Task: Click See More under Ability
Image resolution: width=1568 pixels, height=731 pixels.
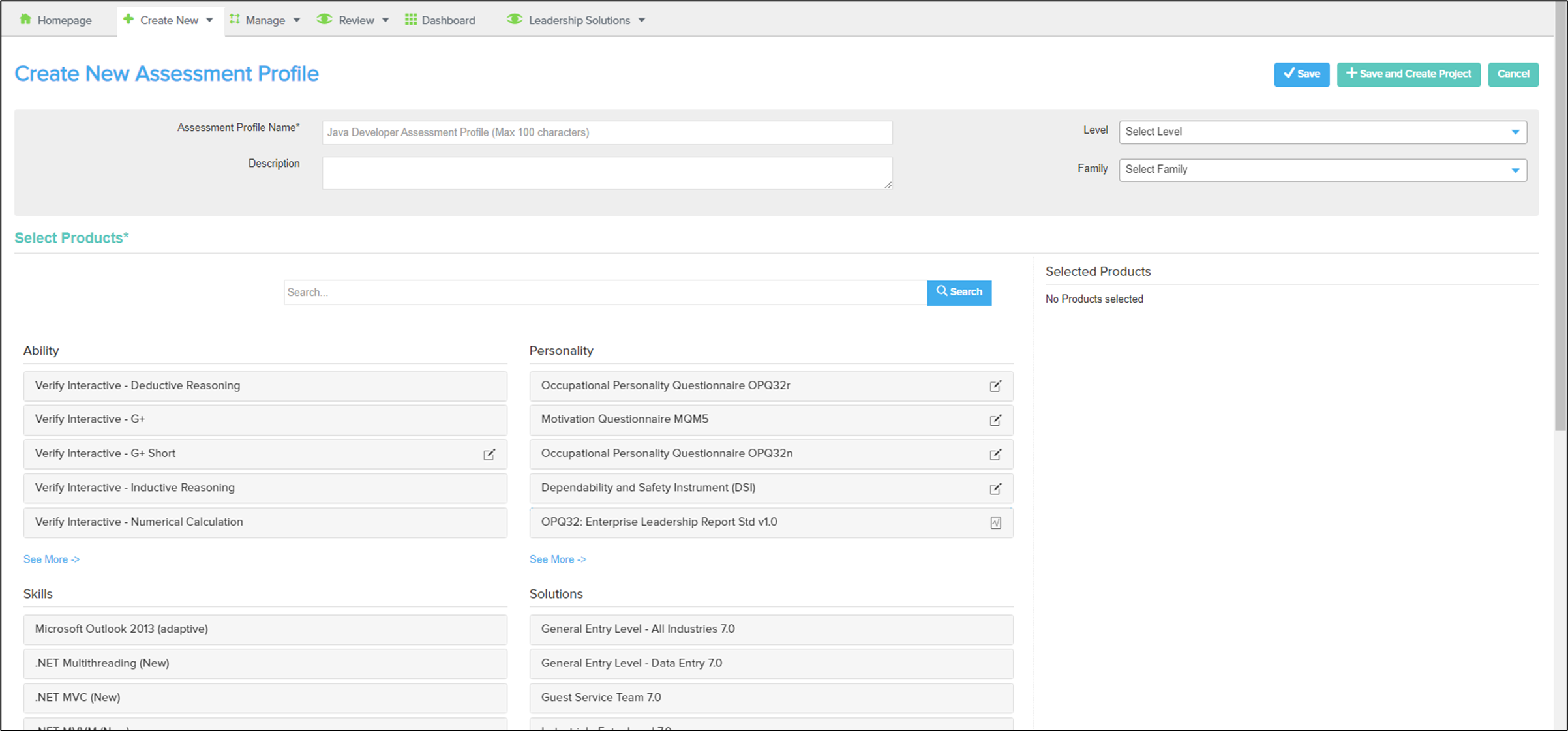Action: tap(52, 559)
